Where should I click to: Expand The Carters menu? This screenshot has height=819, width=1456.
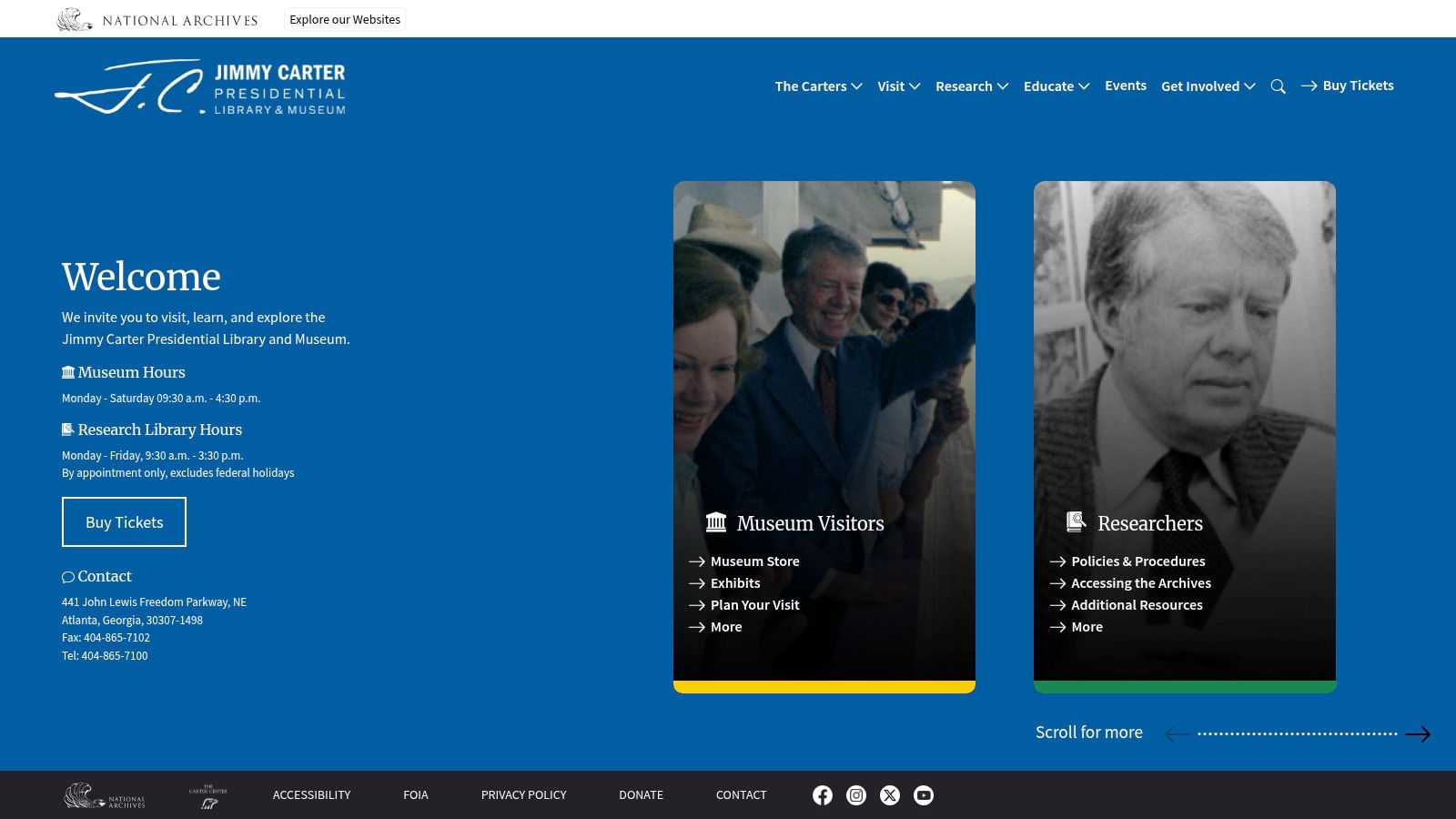[x=819, y=86]
